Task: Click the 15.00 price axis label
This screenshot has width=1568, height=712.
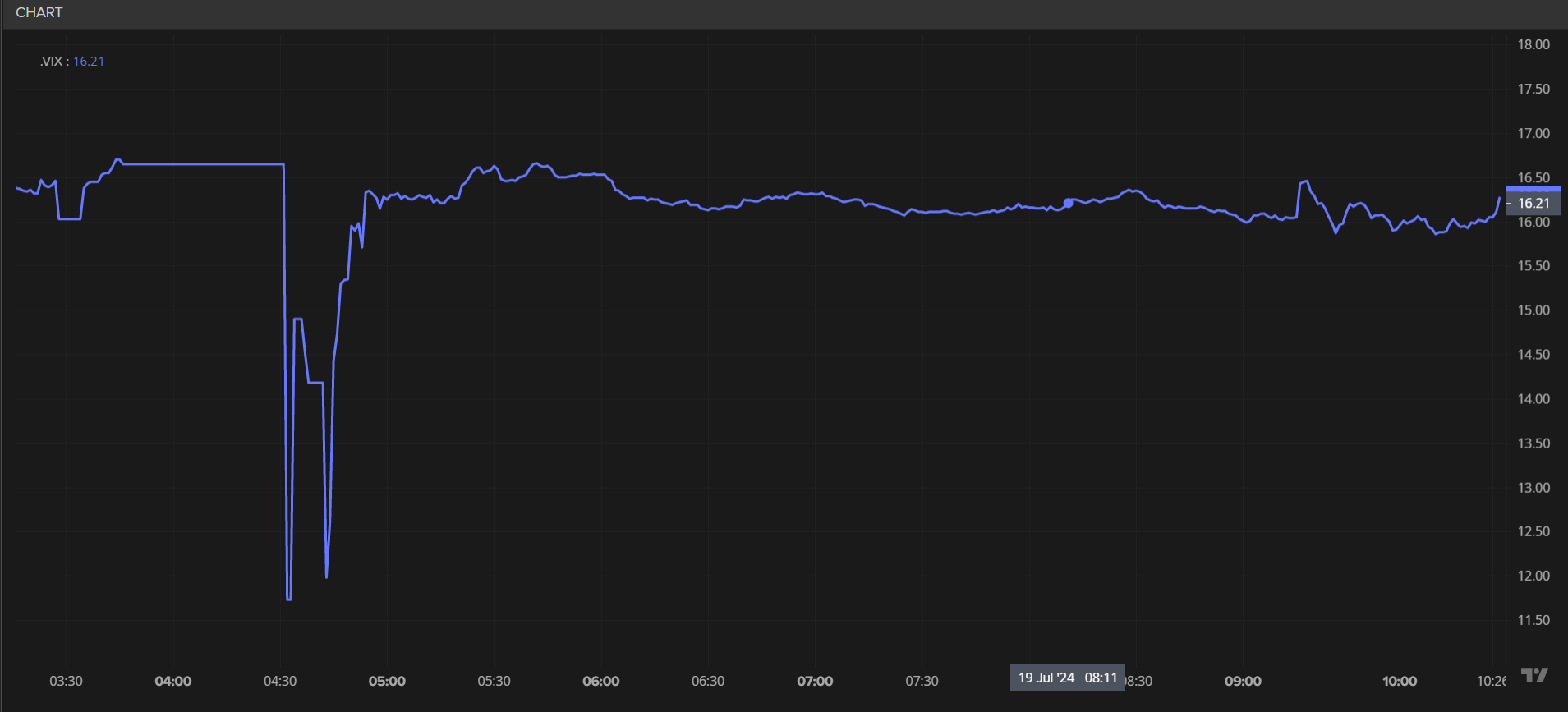Action: pyautogui.click(x=1534, y=310)
